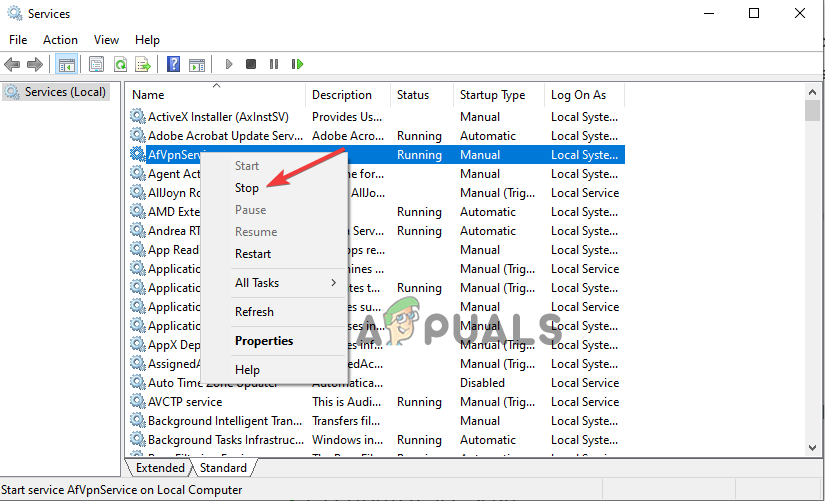Select Services (Local) tree node
The image size is (825, 501).
[x=56, y=92]
